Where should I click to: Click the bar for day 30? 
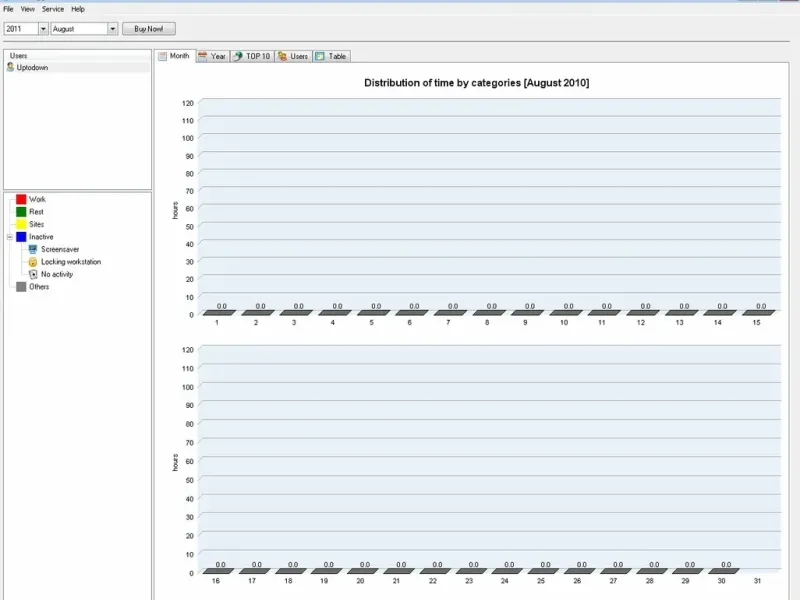[x=724, y=571]
